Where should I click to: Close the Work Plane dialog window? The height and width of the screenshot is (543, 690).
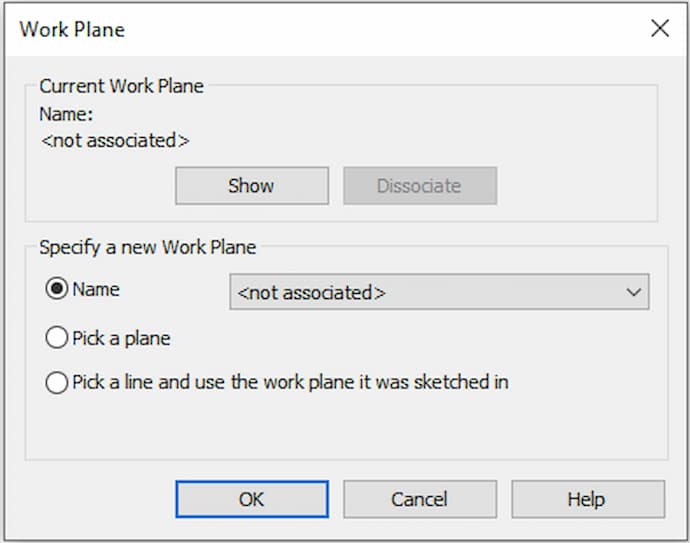[660, 28]
